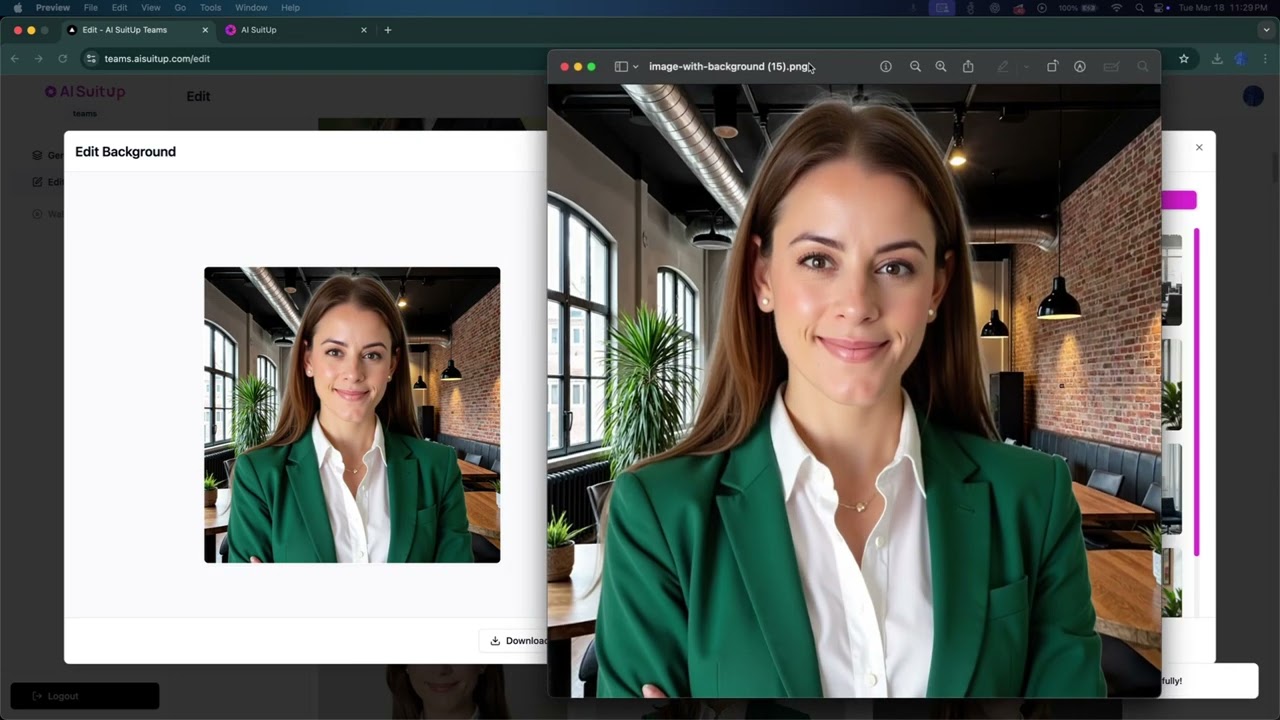
Task: Select the zoom in icon in Preview
Action: tap(941, 66)
